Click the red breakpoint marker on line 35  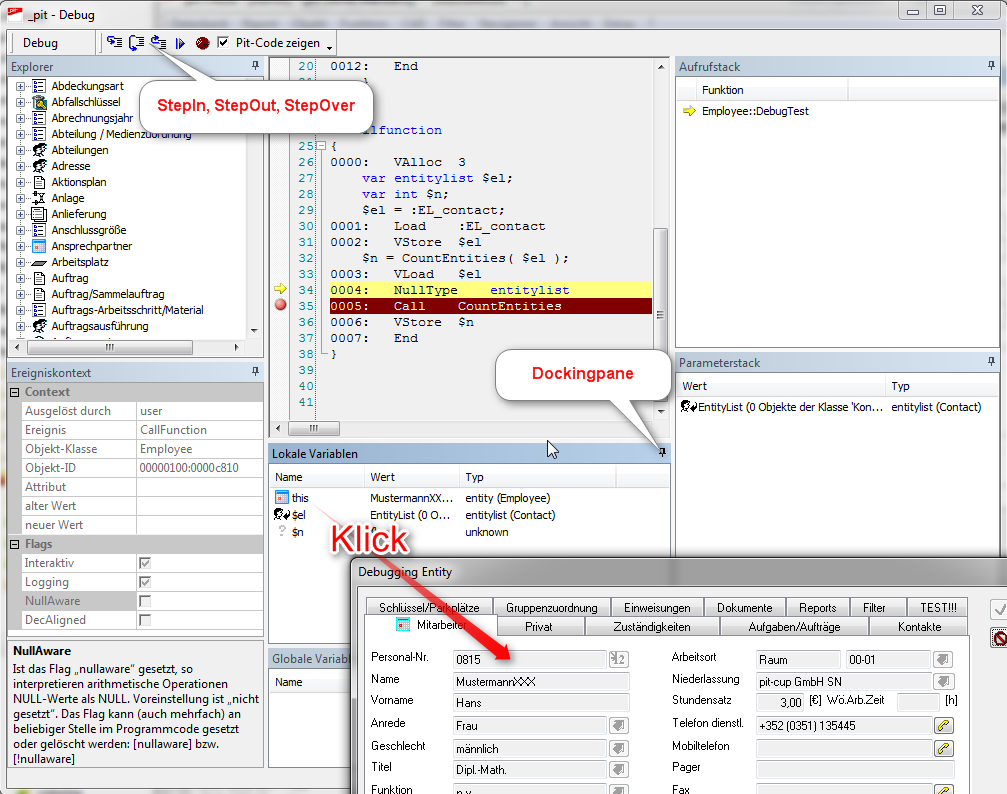coord(281,304)
